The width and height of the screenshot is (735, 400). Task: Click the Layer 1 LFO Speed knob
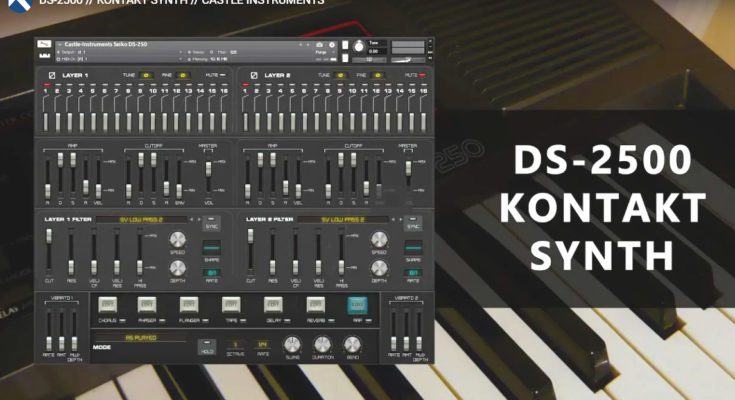point(177,240)
